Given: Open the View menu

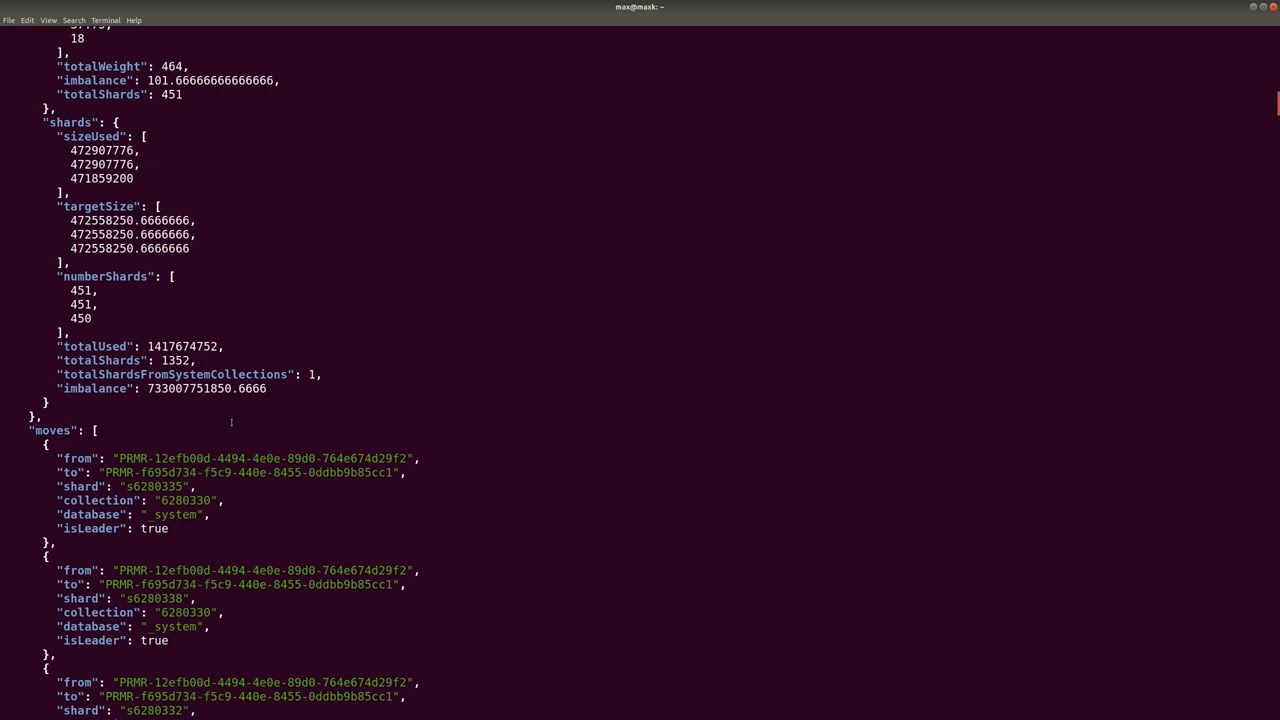Looking at the screenshot, I should point(48,20).
